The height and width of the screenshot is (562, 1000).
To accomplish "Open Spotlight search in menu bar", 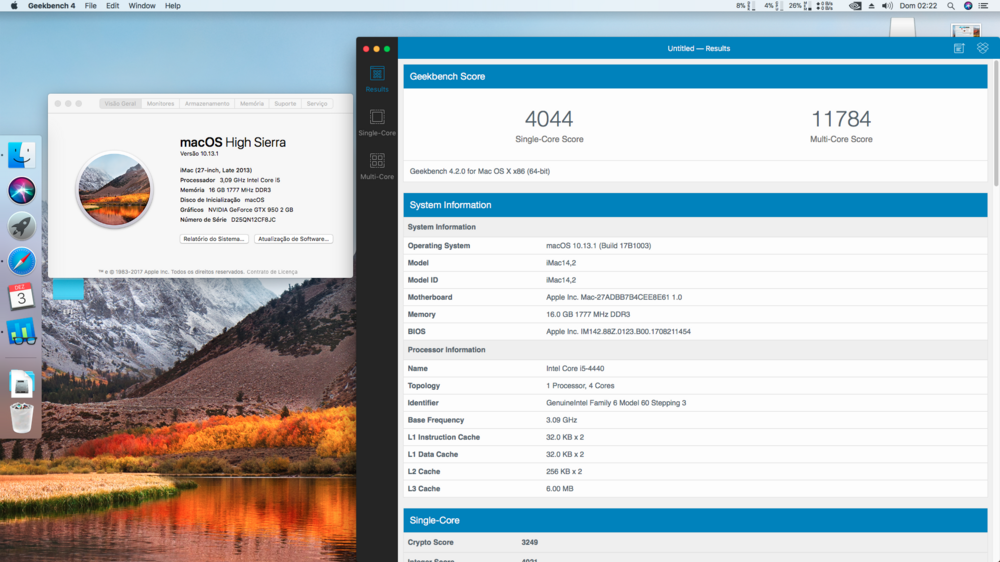I will pos(951,6).
